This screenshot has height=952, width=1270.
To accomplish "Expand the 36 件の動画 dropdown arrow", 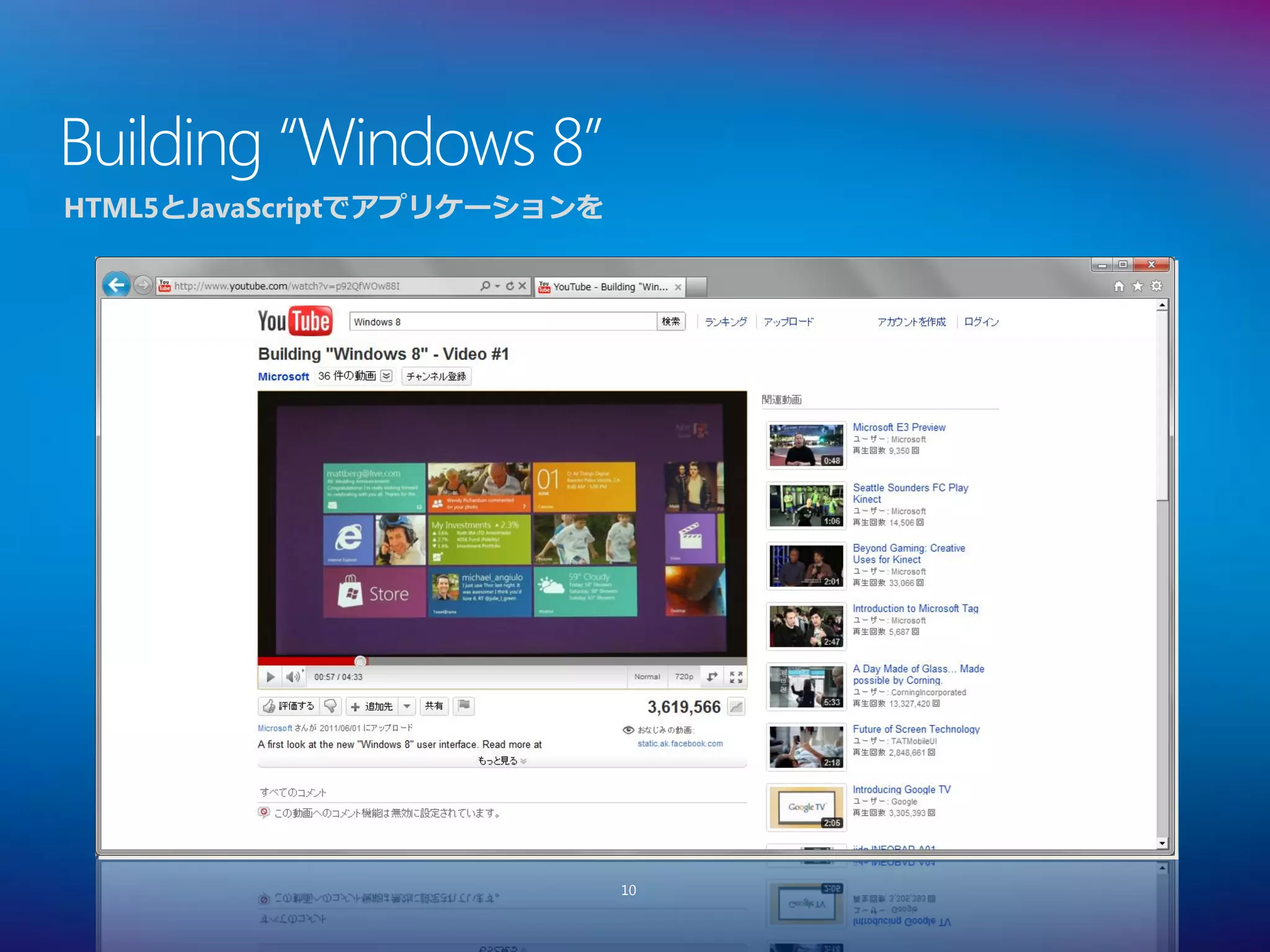I will click(386, 376).
